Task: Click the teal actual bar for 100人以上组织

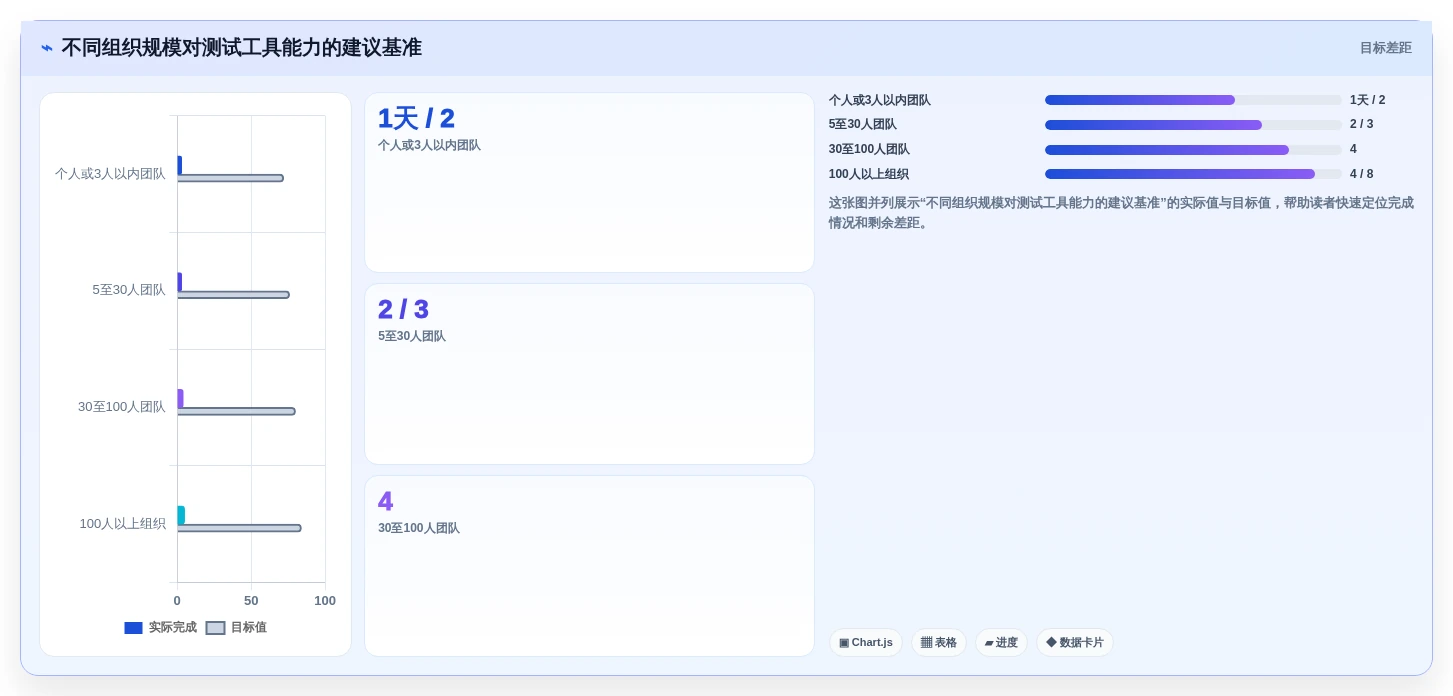Action: pyautogui.click(x=181, y=515)
